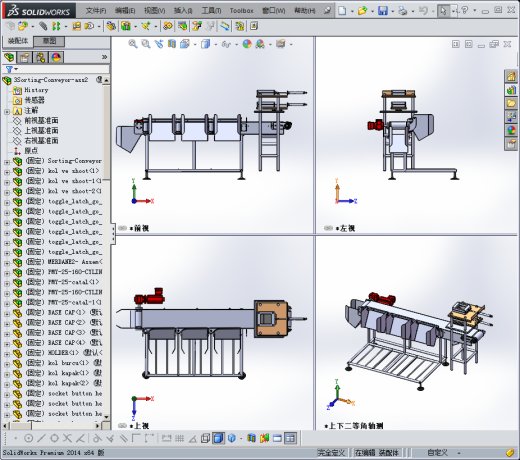The height and width of the screenshot is (460, 520).
Task: Click the Appearances color ball in task pane
Action: 511,130
